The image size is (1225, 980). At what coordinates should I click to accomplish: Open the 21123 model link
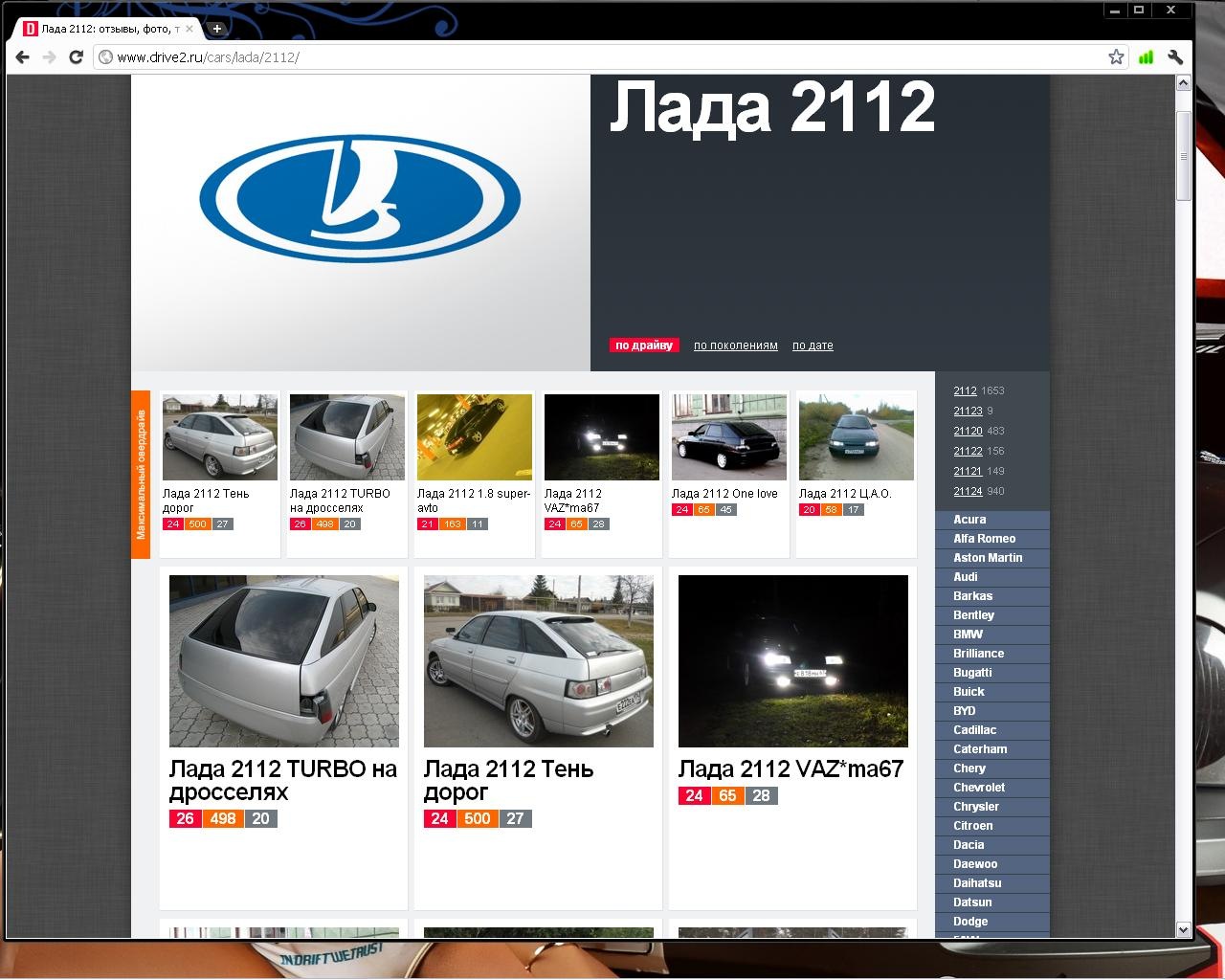click(x=968, y=412)
